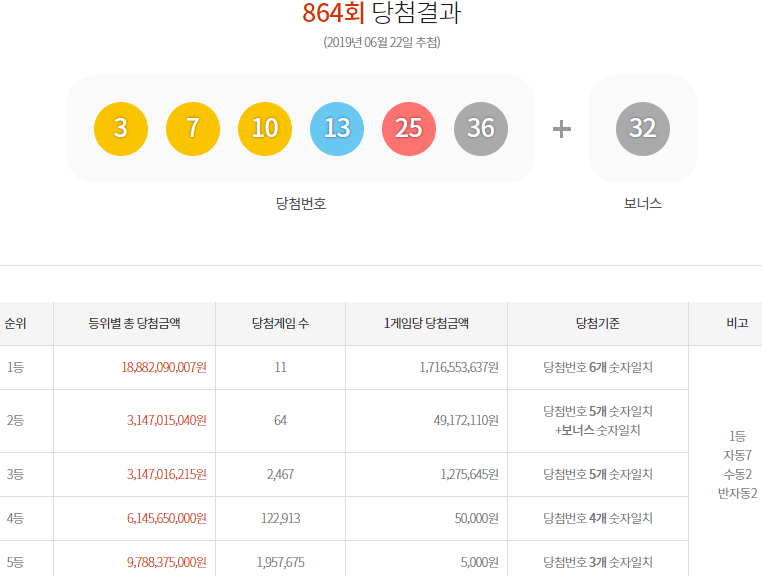
Task: Click the blue ball number 13
Action: pos(337,129)
